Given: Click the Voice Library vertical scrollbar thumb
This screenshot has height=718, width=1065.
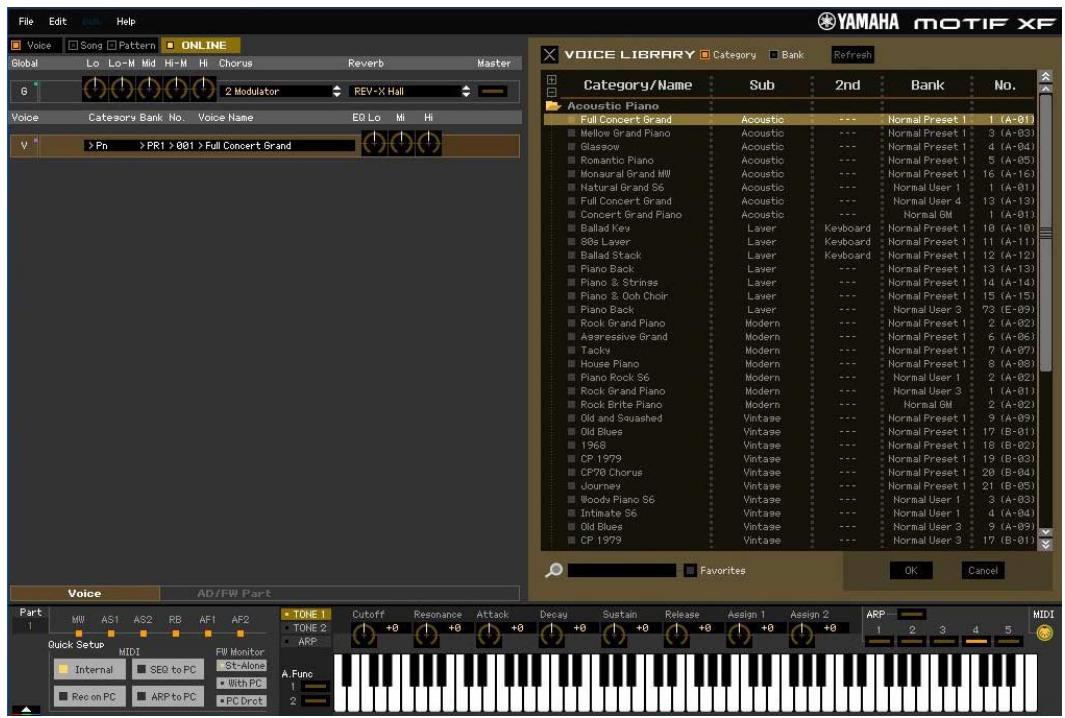Looking at the screenshot, I should coord(1046,233).
